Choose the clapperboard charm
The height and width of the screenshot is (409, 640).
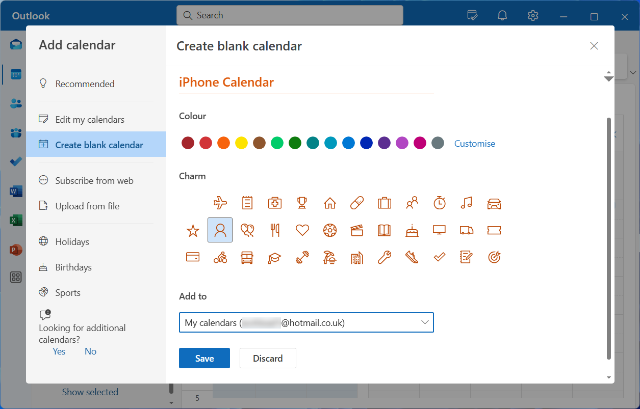click(x=357, y=231)
